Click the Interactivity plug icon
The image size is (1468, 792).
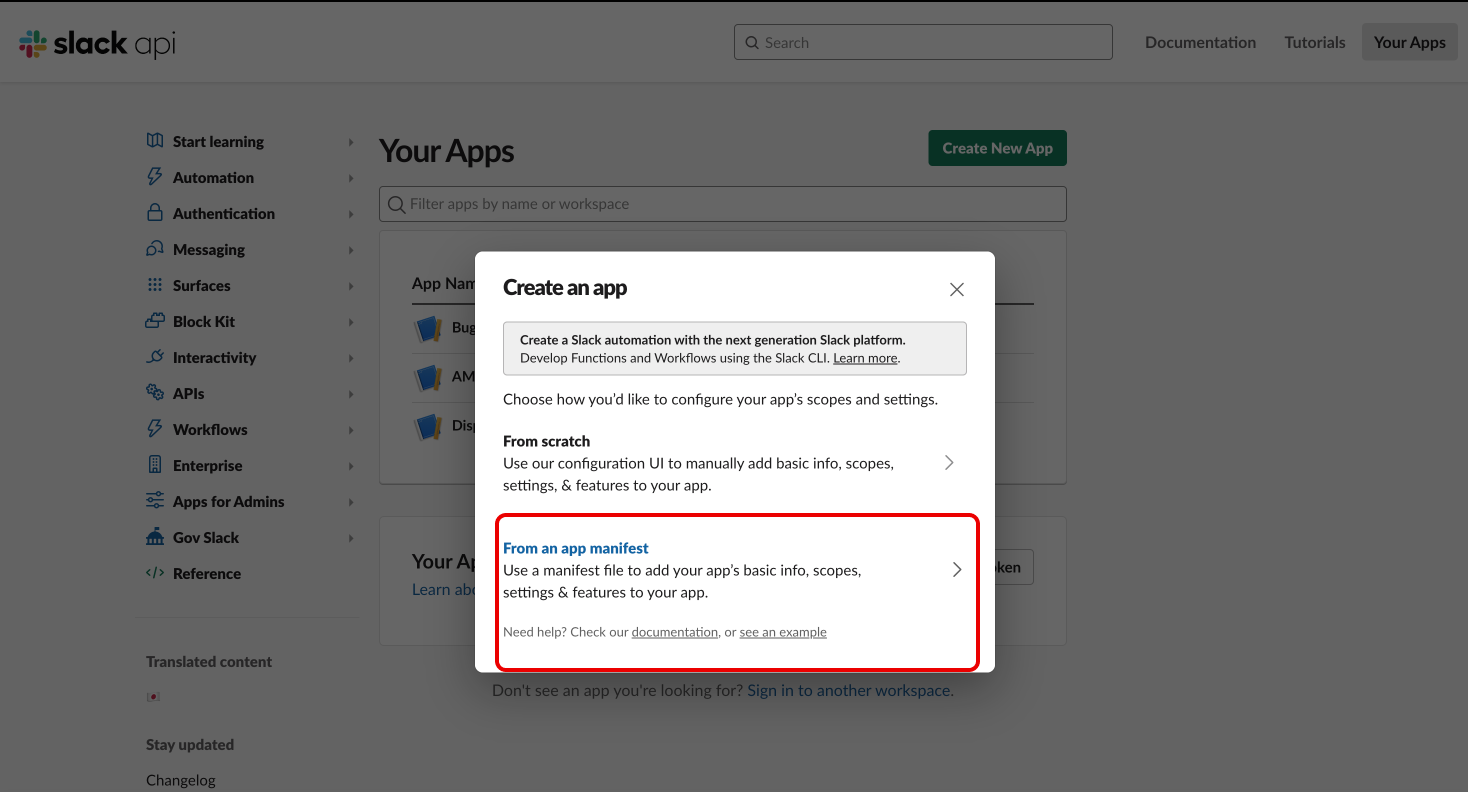coord(155,357)
